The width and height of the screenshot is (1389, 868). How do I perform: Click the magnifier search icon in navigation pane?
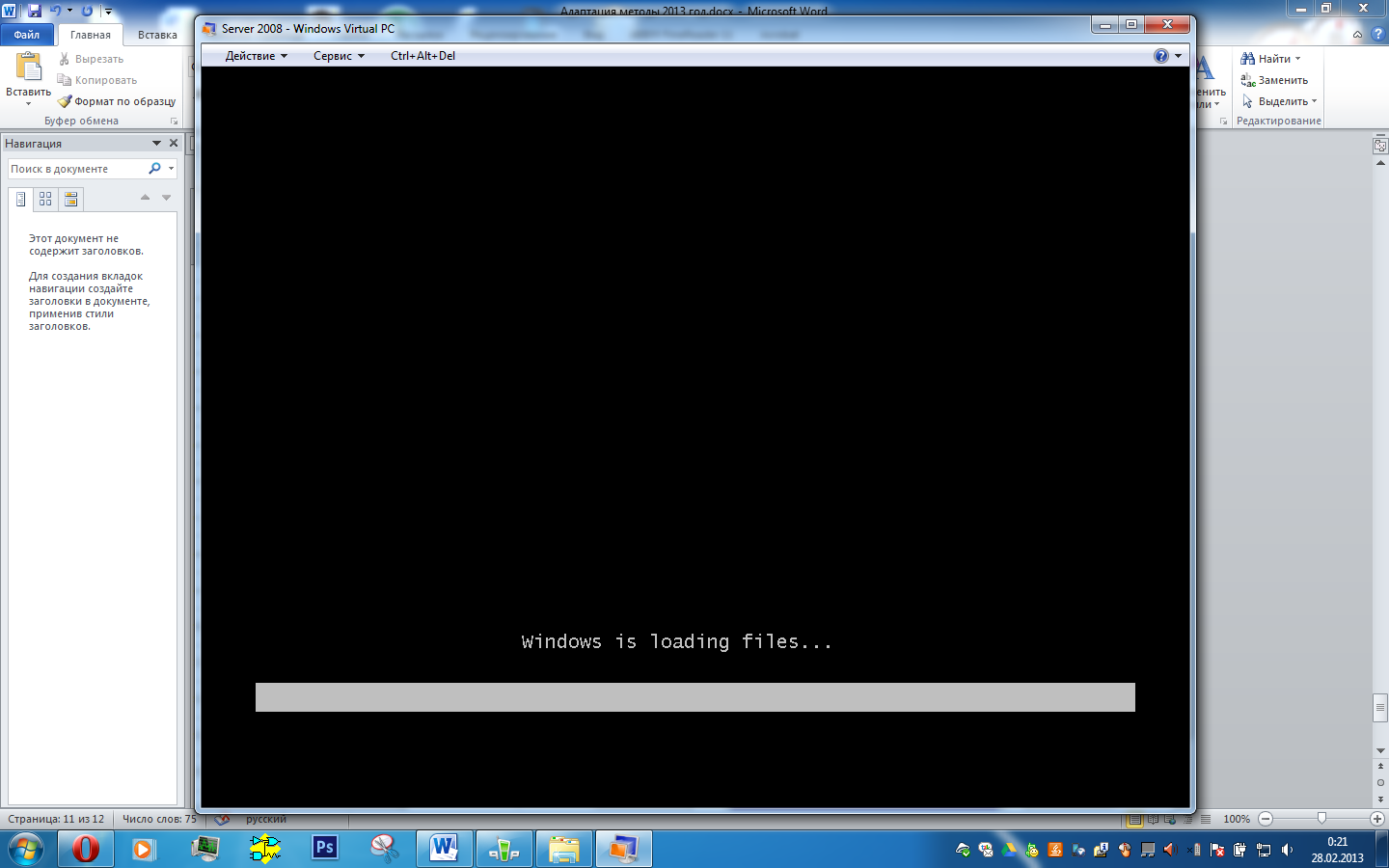tap(154, 169)
